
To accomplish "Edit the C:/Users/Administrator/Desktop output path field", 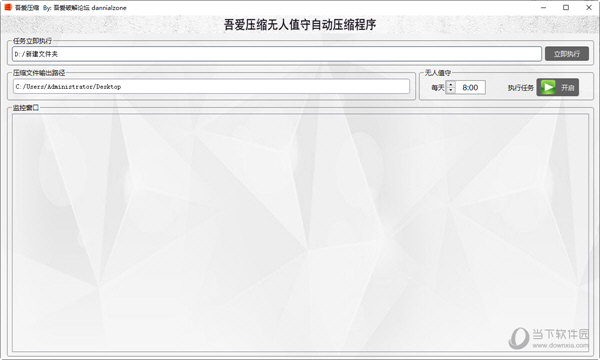I will click(211, 86).
